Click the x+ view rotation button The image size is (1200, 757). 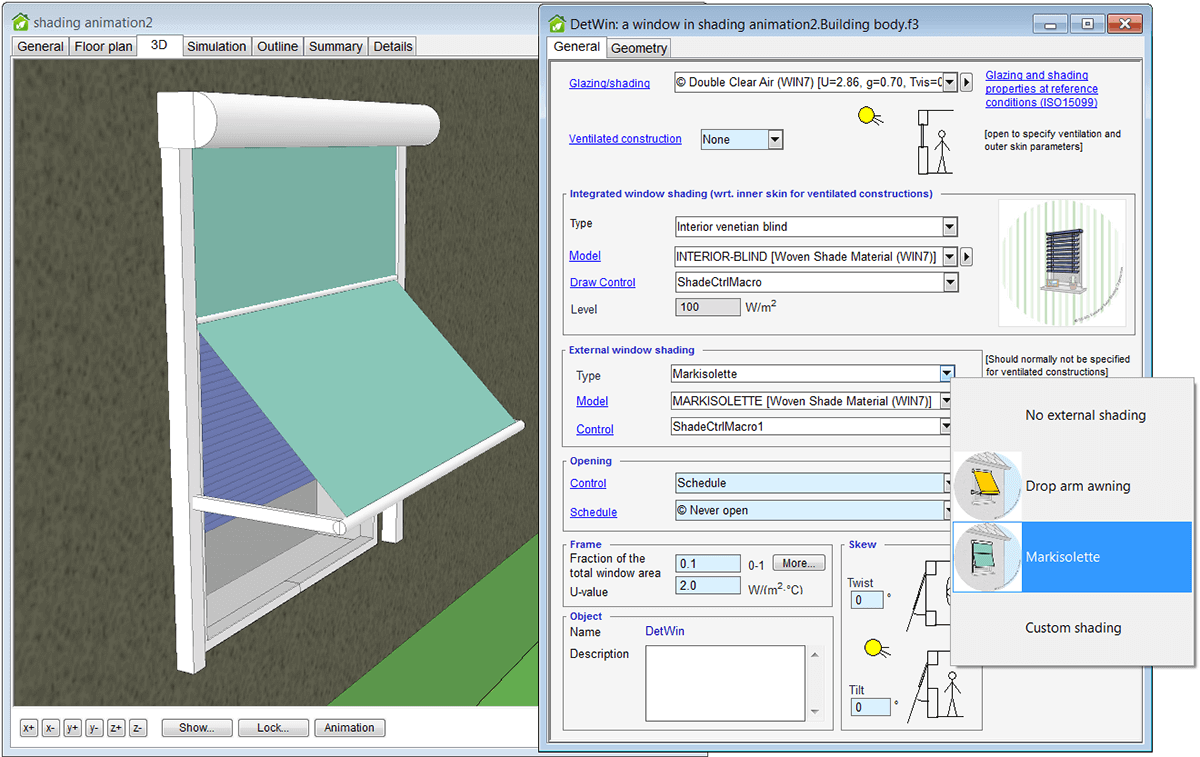[29, 728]
